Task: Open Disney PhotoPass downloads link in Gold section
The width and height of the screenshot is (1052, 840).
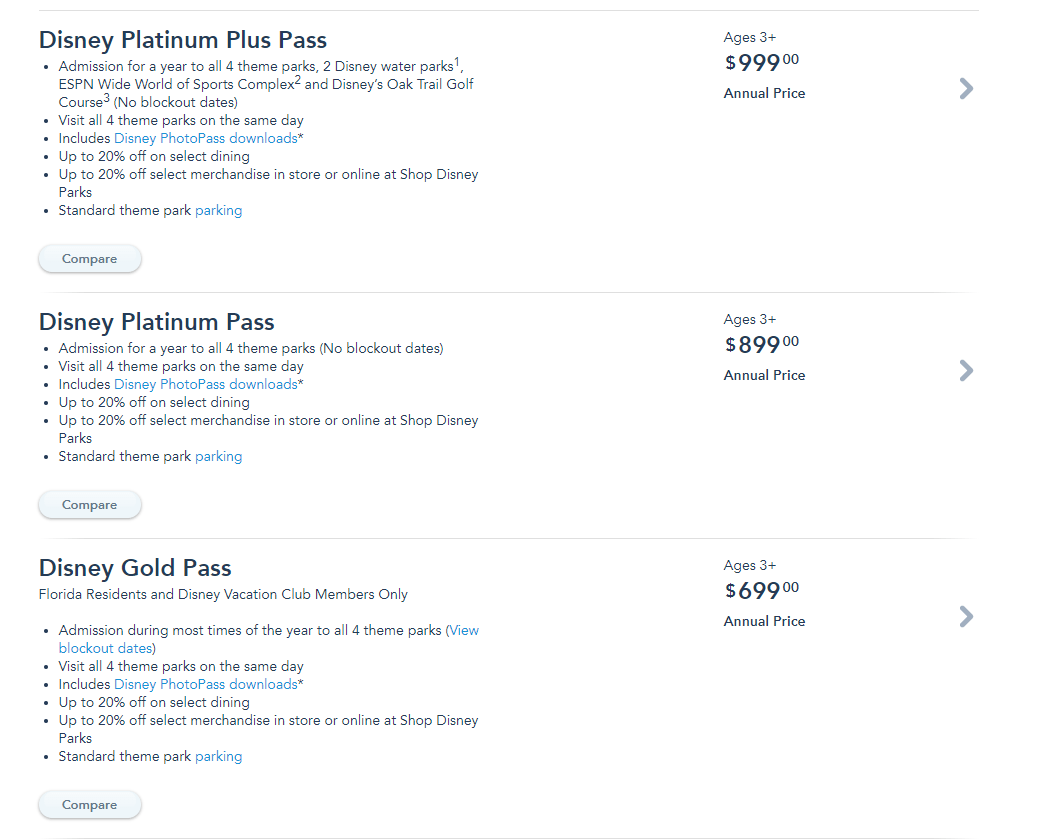Action: 205,684
